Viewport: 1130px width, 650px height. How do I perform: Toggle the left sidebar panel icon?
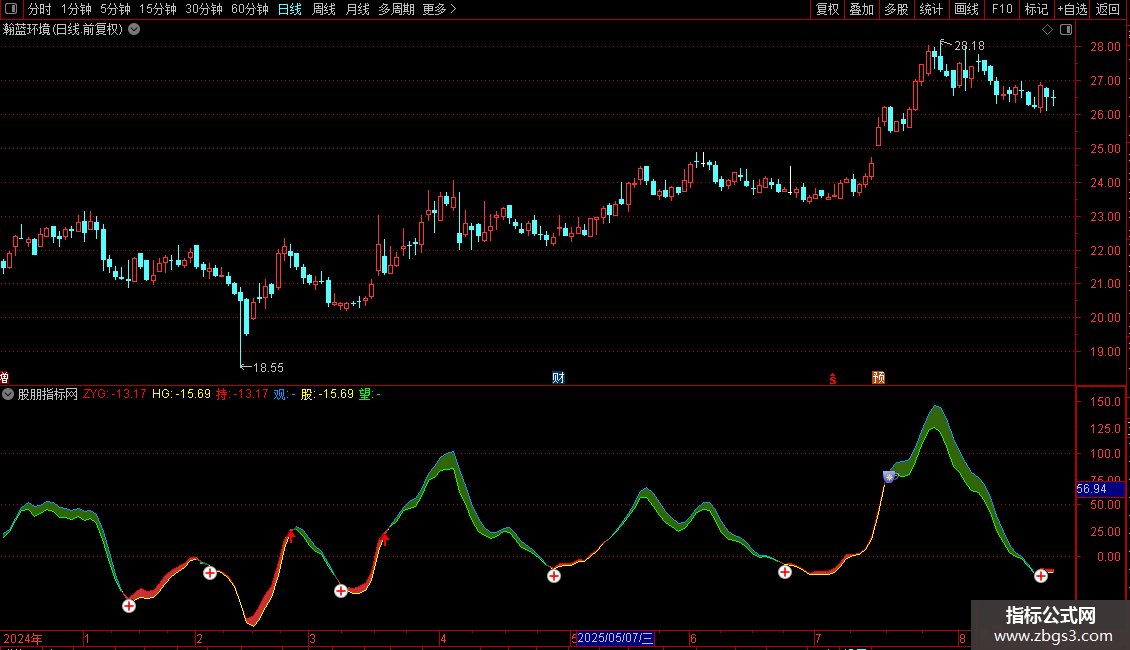[11, 9]
